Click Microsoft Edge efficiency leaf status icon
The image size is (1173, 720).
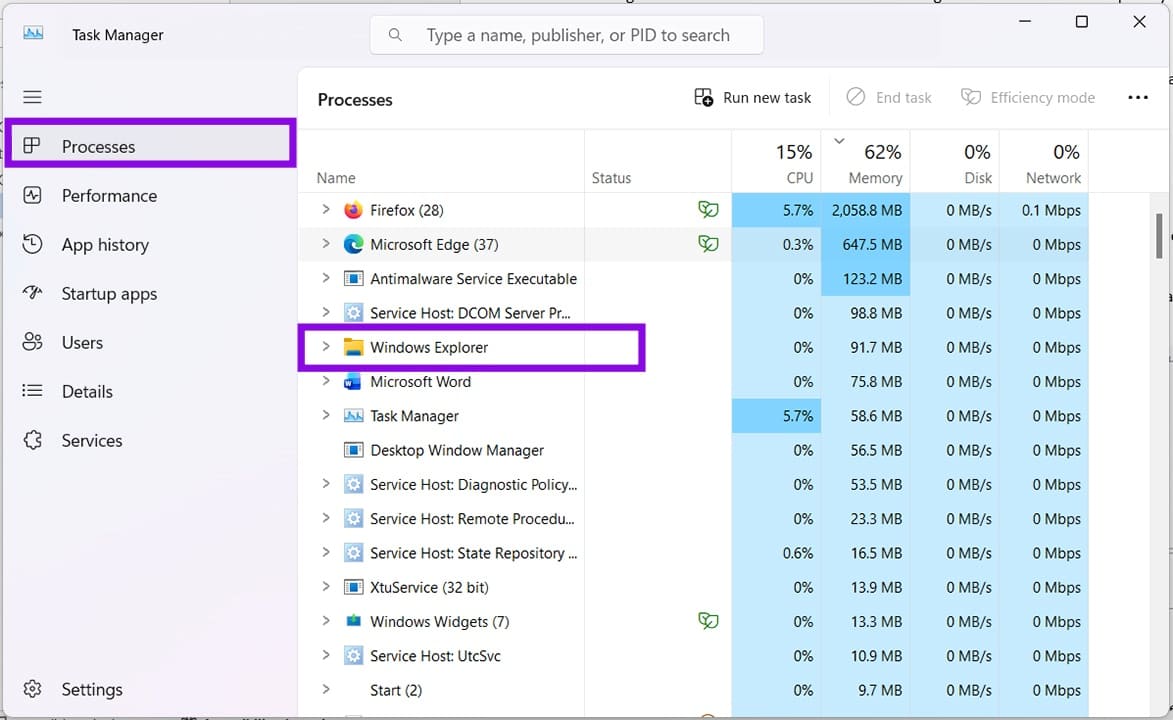(708, 243)
